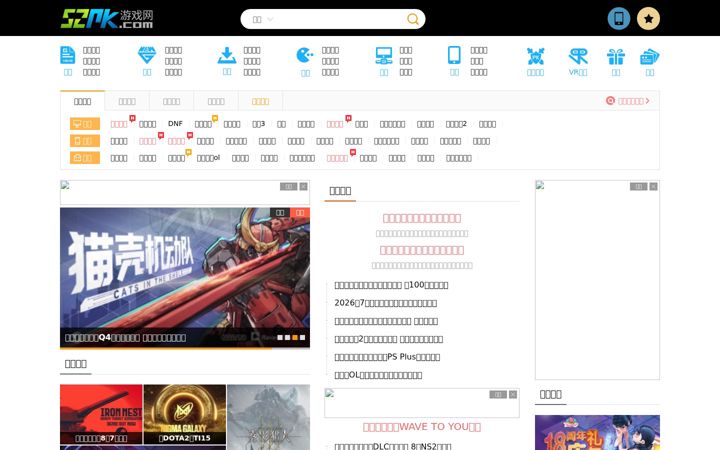Open the first large red headline
Screen dimensions: 720x450
coord(422,218)
